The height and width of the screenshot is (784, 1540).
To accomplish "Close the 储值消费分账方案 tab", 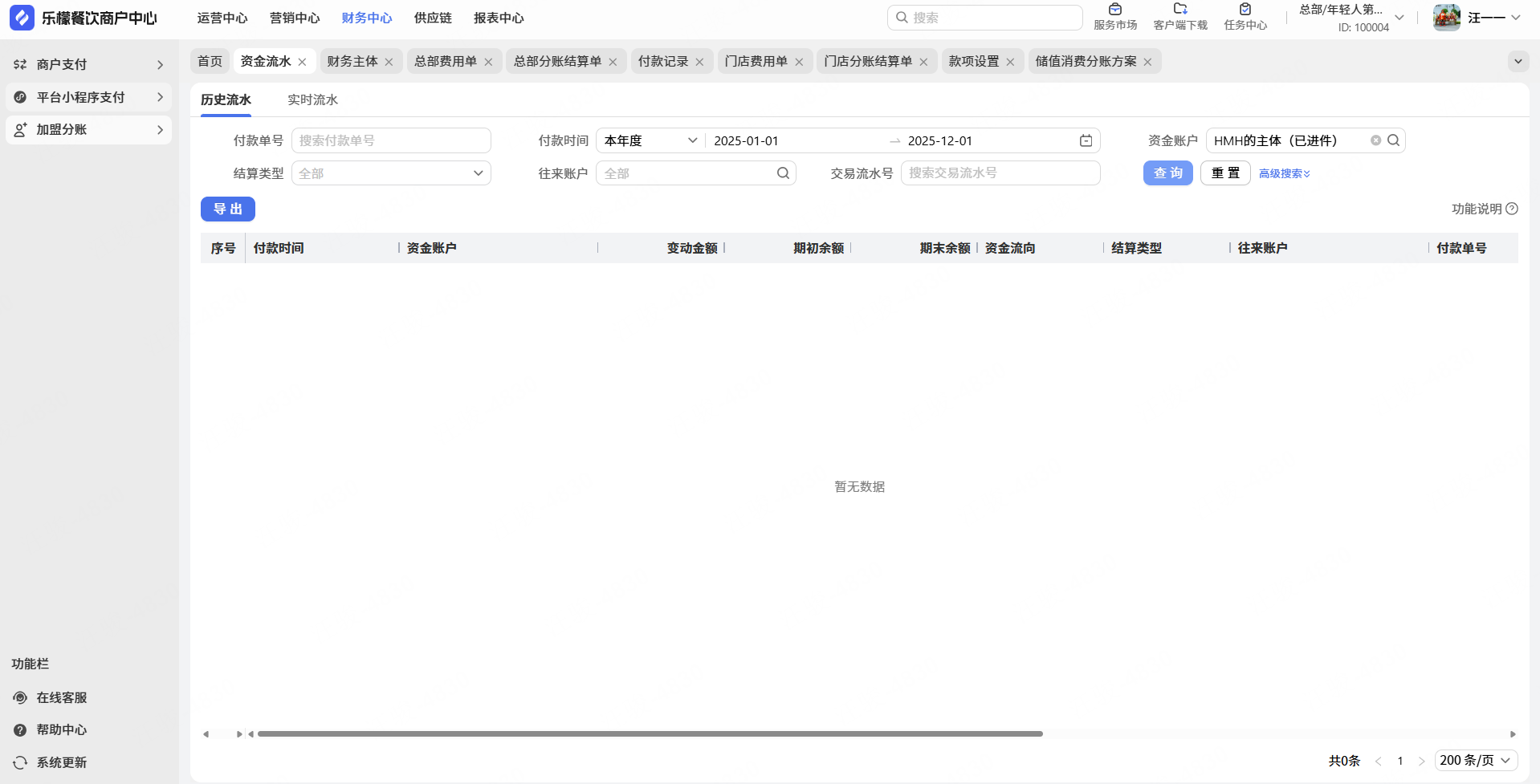I will [1147, 62].
